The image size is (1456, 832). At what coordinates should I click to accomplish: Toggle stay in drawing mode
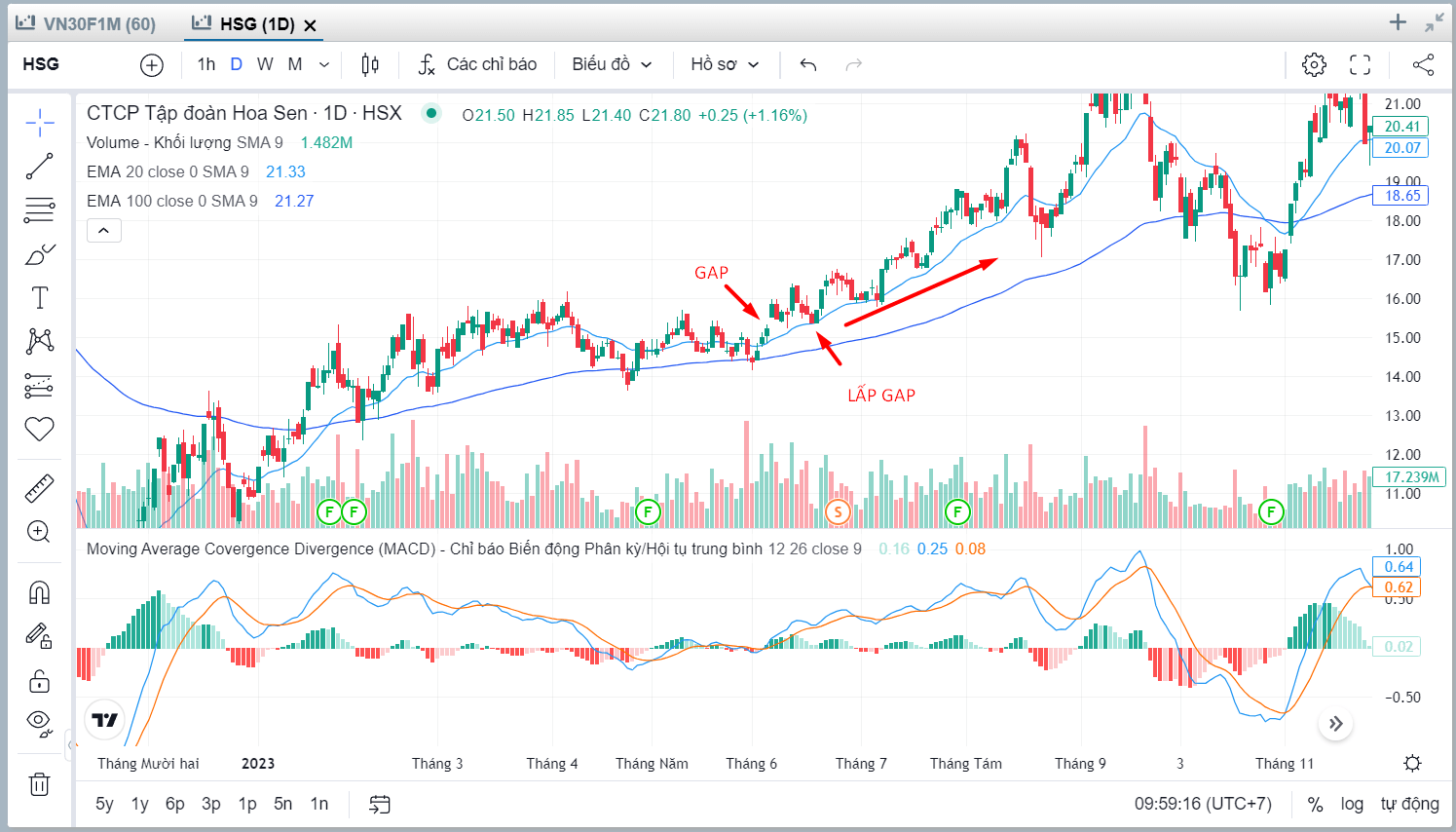point(40,636)
